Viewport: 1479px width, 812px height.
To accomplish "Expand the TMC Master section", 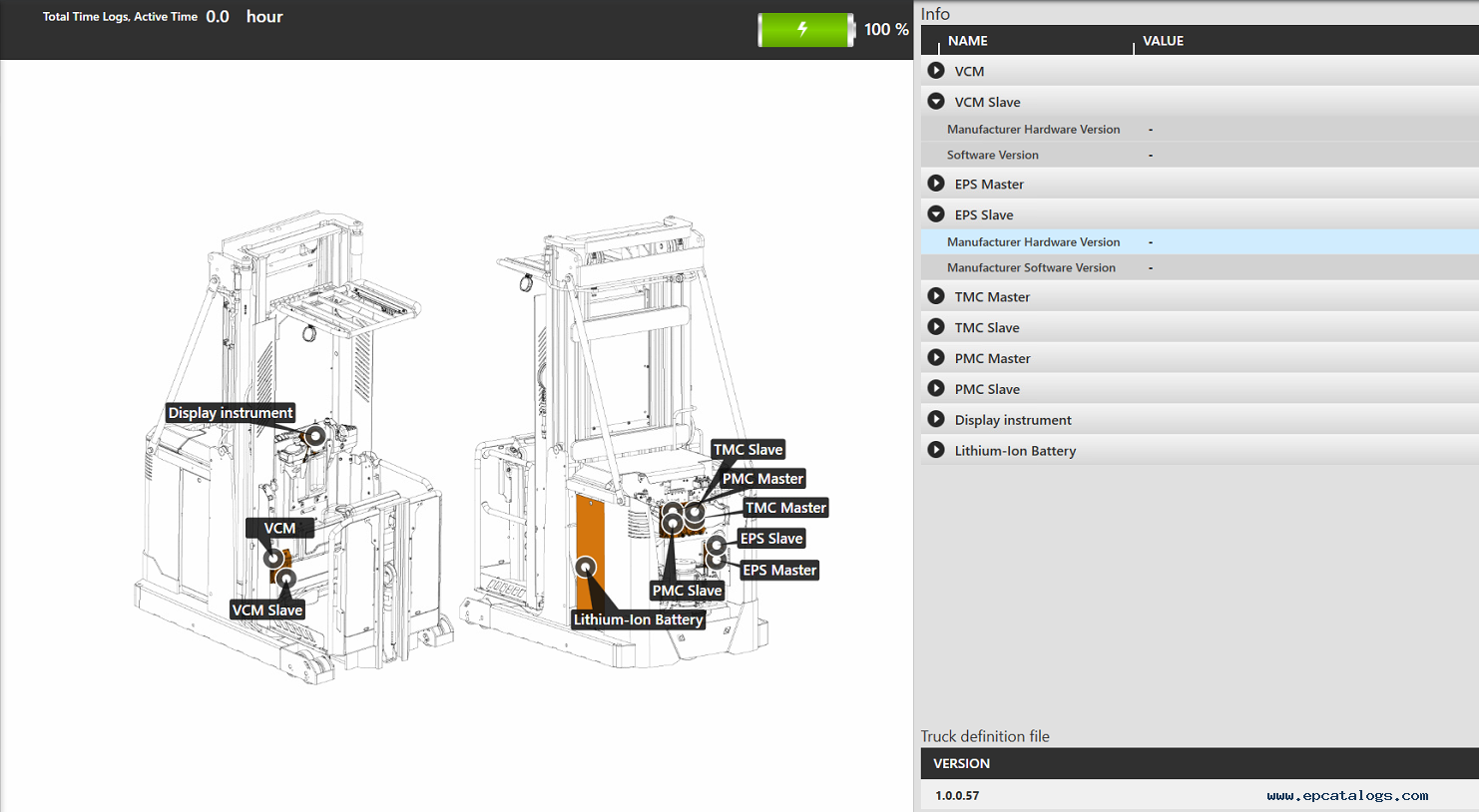I will pyautogui.click(x=936, y=296).
